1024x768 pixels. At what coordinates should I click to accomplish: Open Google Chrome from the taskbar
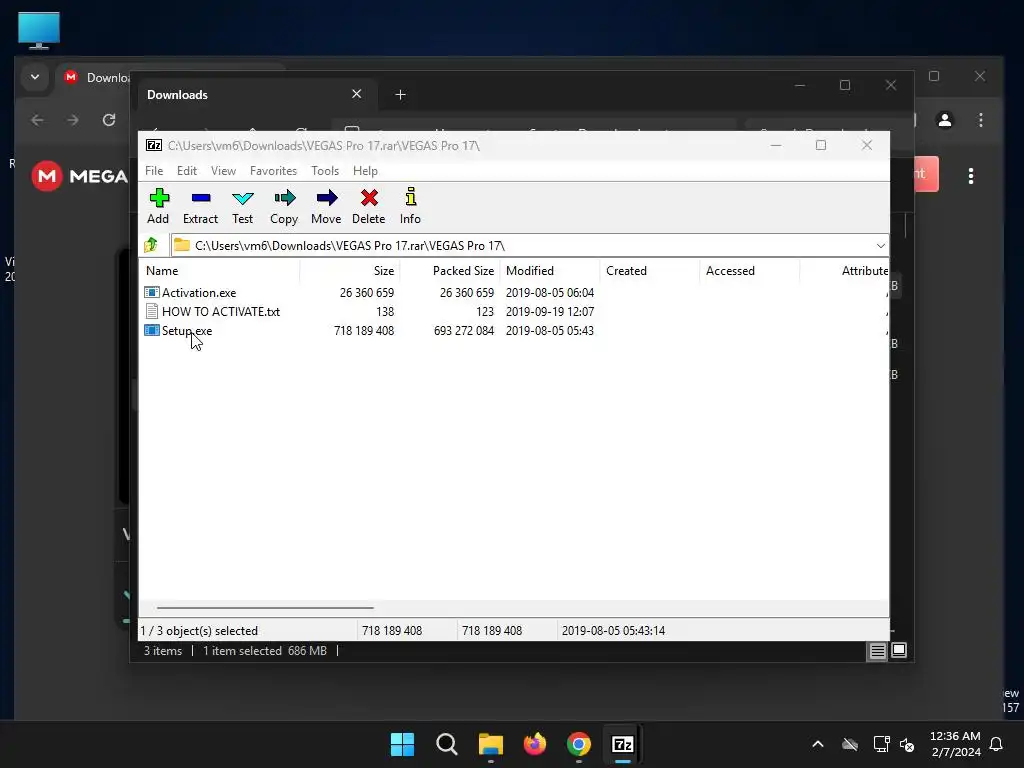click(579, 744)
